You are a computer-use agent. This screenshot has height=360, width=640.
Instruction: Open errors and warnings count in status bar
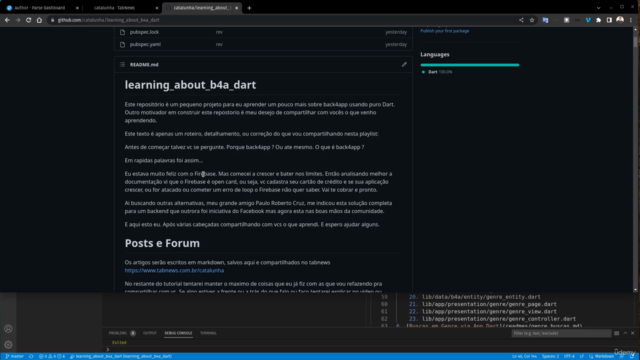[x=52, y=356]
